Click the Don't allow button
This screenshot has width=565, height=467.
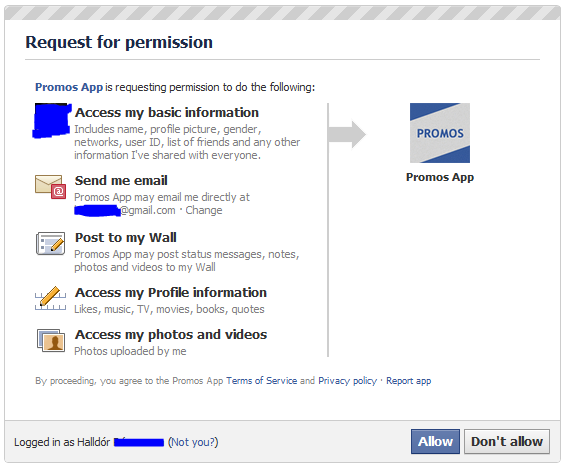(507, 441)
